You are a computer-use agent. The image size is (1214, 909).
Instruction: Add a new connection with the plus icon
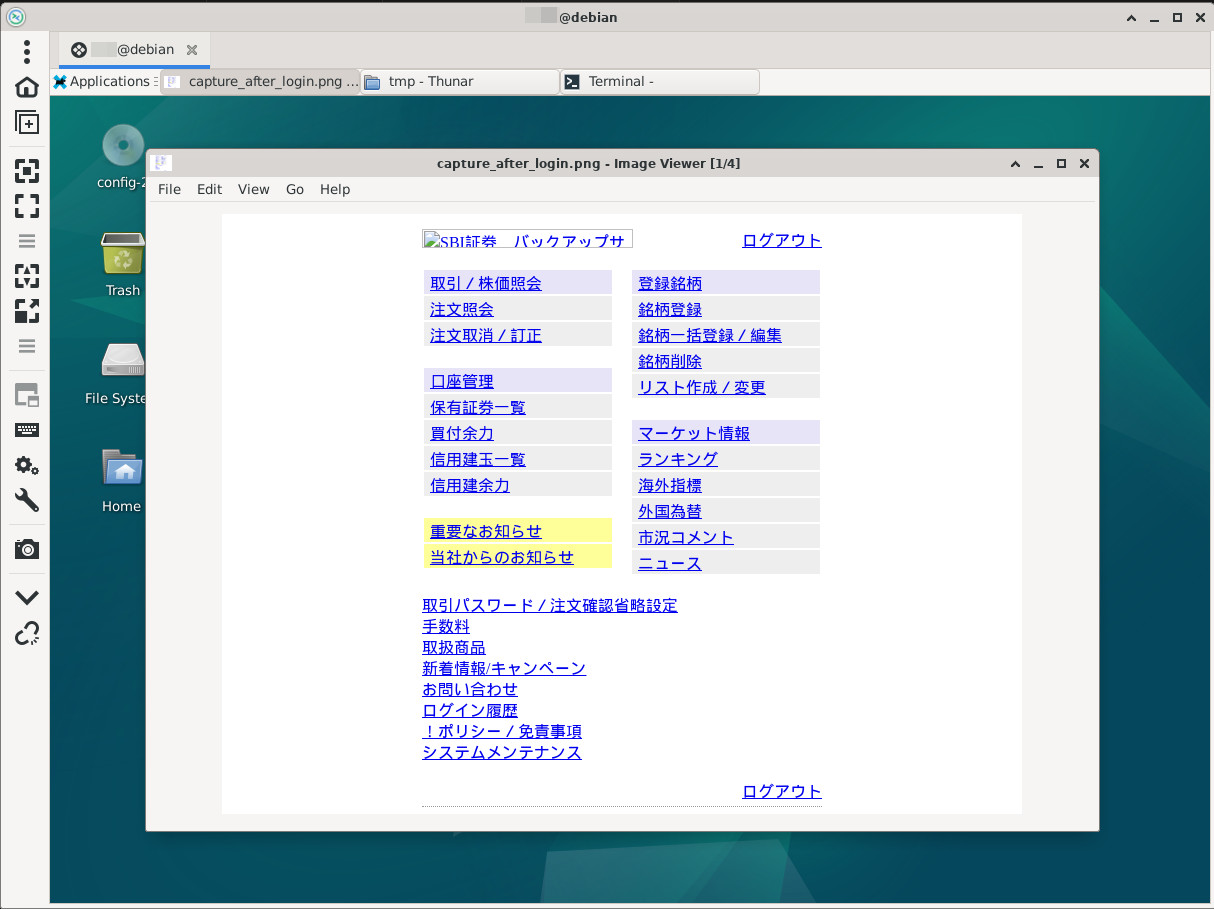point(27,123)
